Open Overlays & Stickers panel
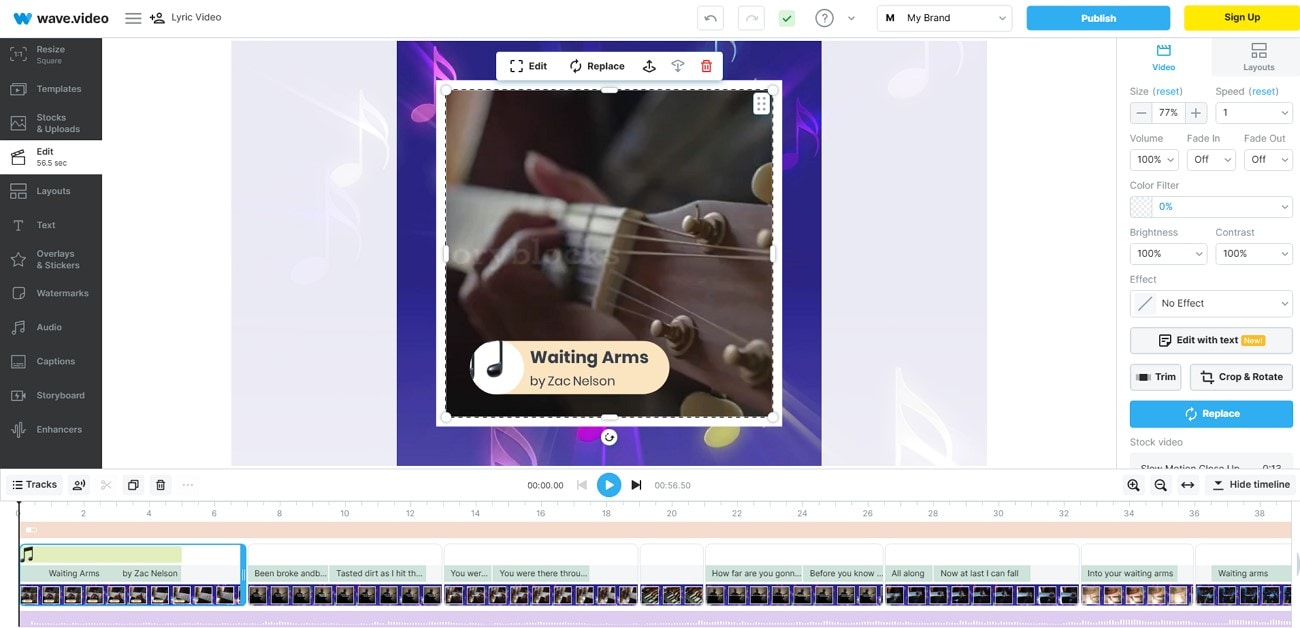This screenshot has height=628, width=1300. (51, 259)
